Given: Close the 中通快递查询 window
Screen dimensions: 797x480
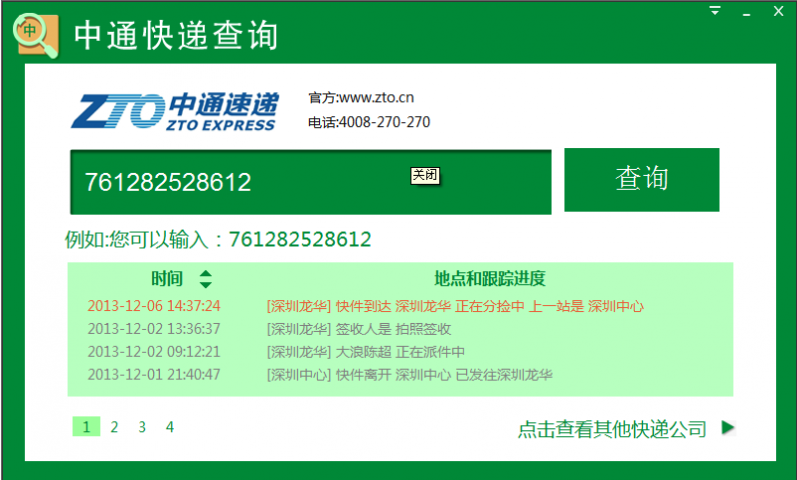Looking at the screenshot, I should click(x=778, y=11).
